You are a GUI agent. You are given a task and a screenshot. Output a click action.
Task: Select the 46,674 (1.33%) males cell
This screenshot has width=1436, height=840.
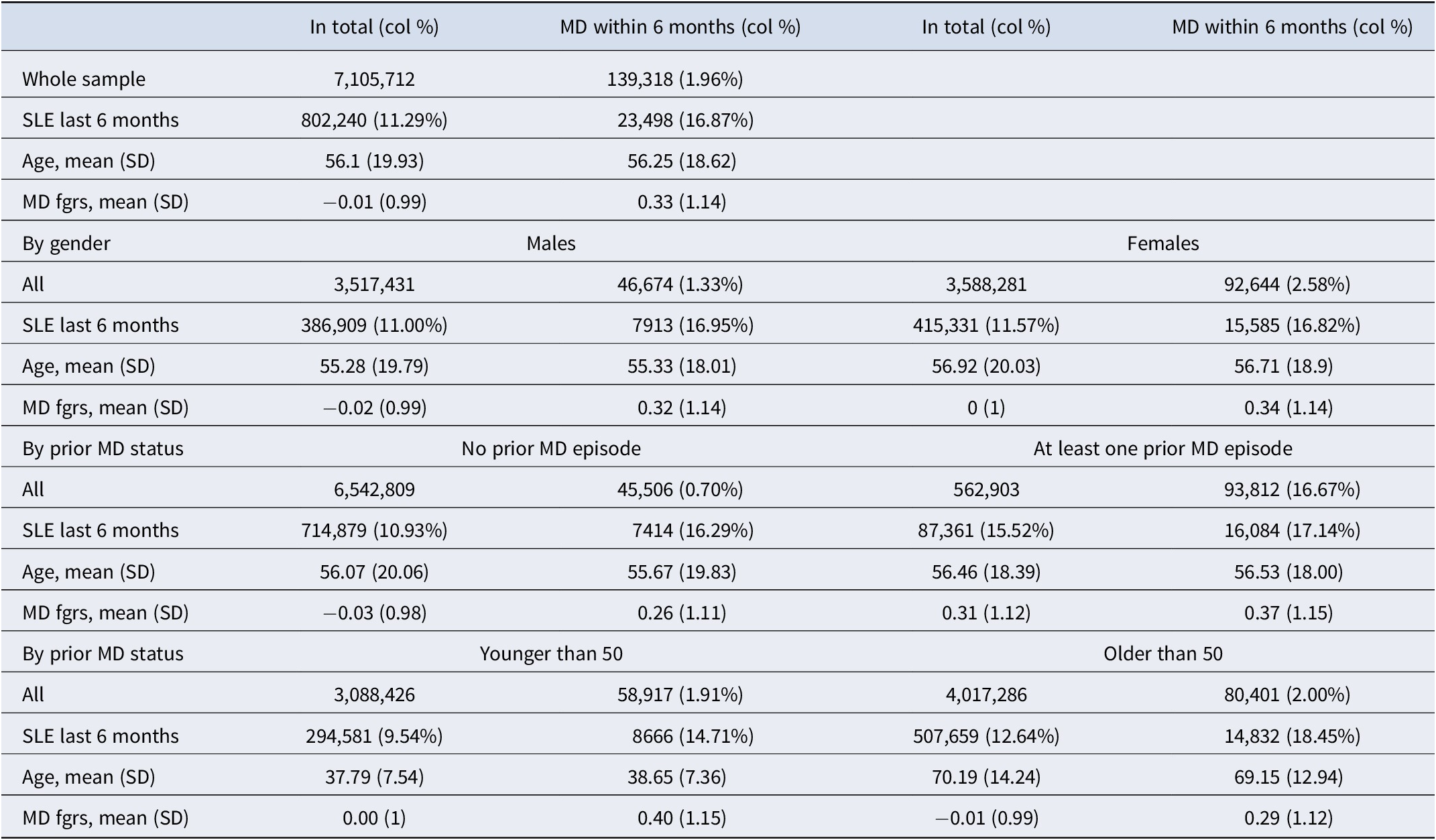680,284
